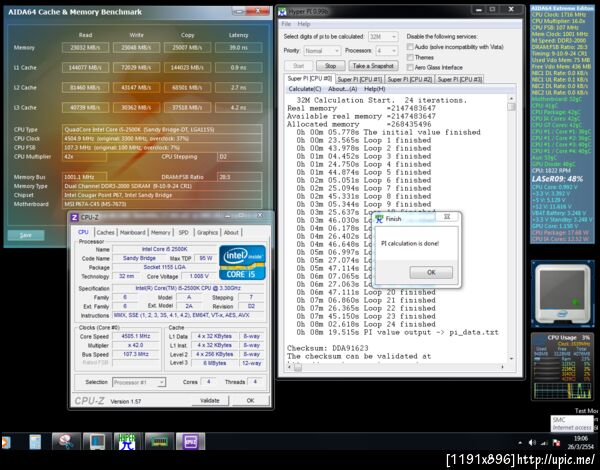Switch to the Caches tab in CPU-Z
The image size is (600, 470).
[x=105, y=232]
